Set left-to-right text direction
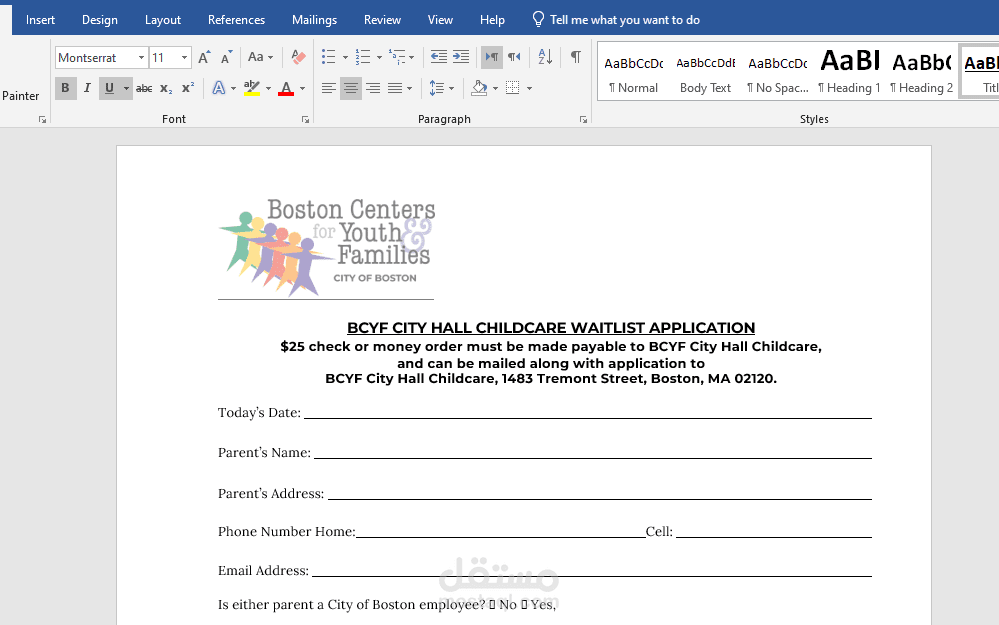This screenshot has height=625, width=999. (492, 57)
